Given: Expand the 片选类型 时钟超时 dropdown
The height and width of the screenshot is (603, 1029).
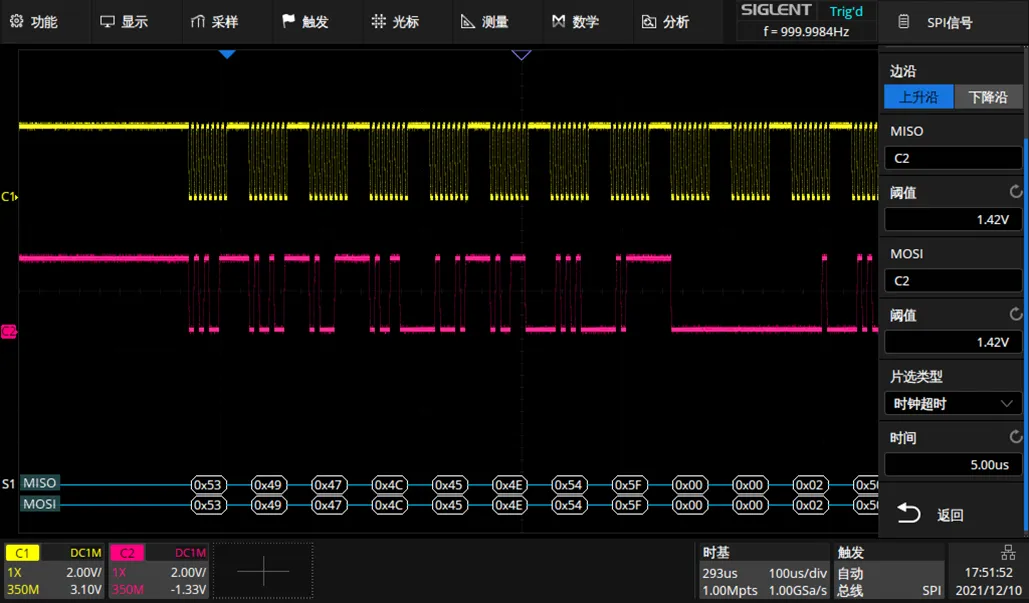Looking at the screenshot, I should [952, 404].
